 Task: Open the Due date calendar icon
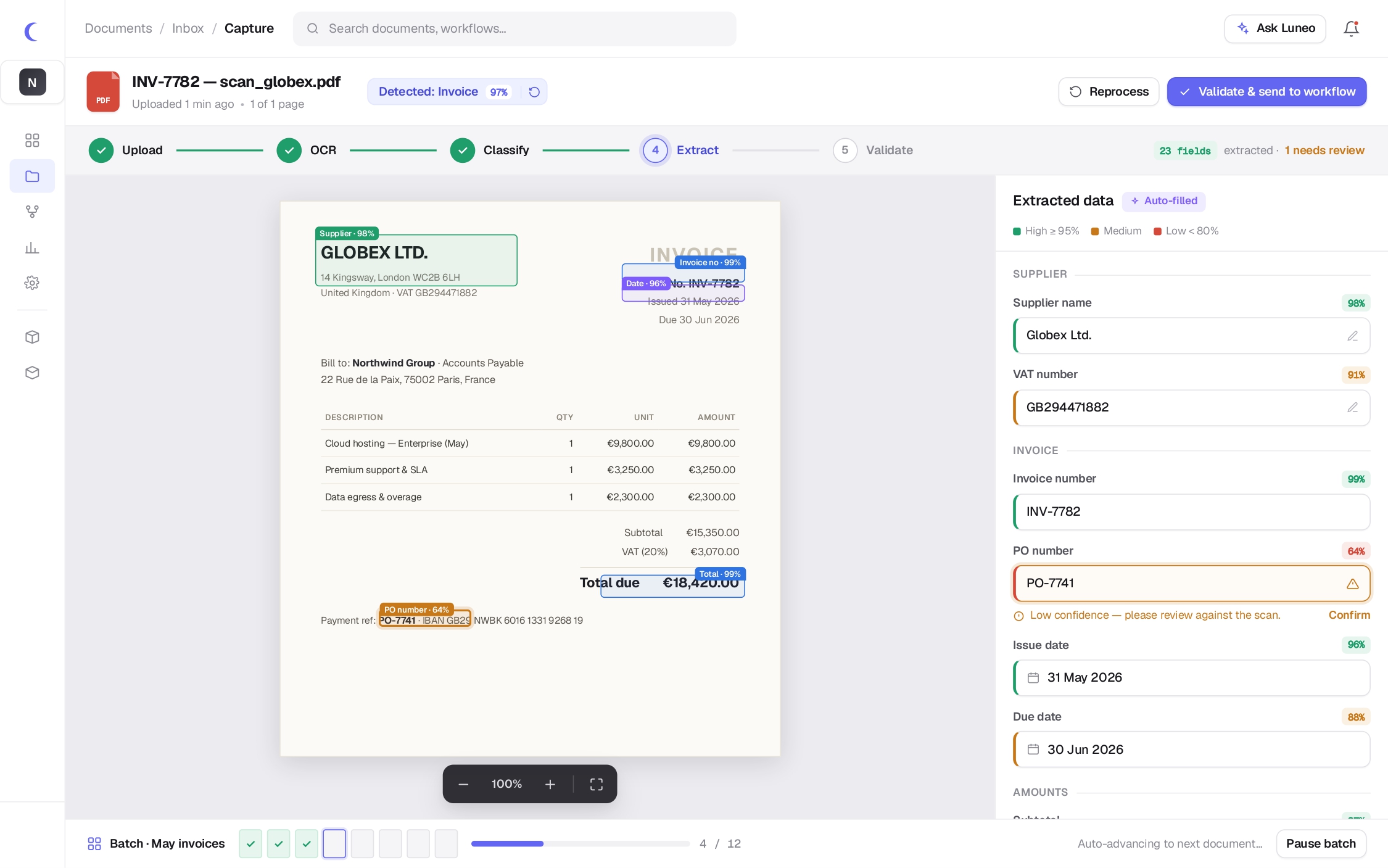click(x=1033, y=750)
